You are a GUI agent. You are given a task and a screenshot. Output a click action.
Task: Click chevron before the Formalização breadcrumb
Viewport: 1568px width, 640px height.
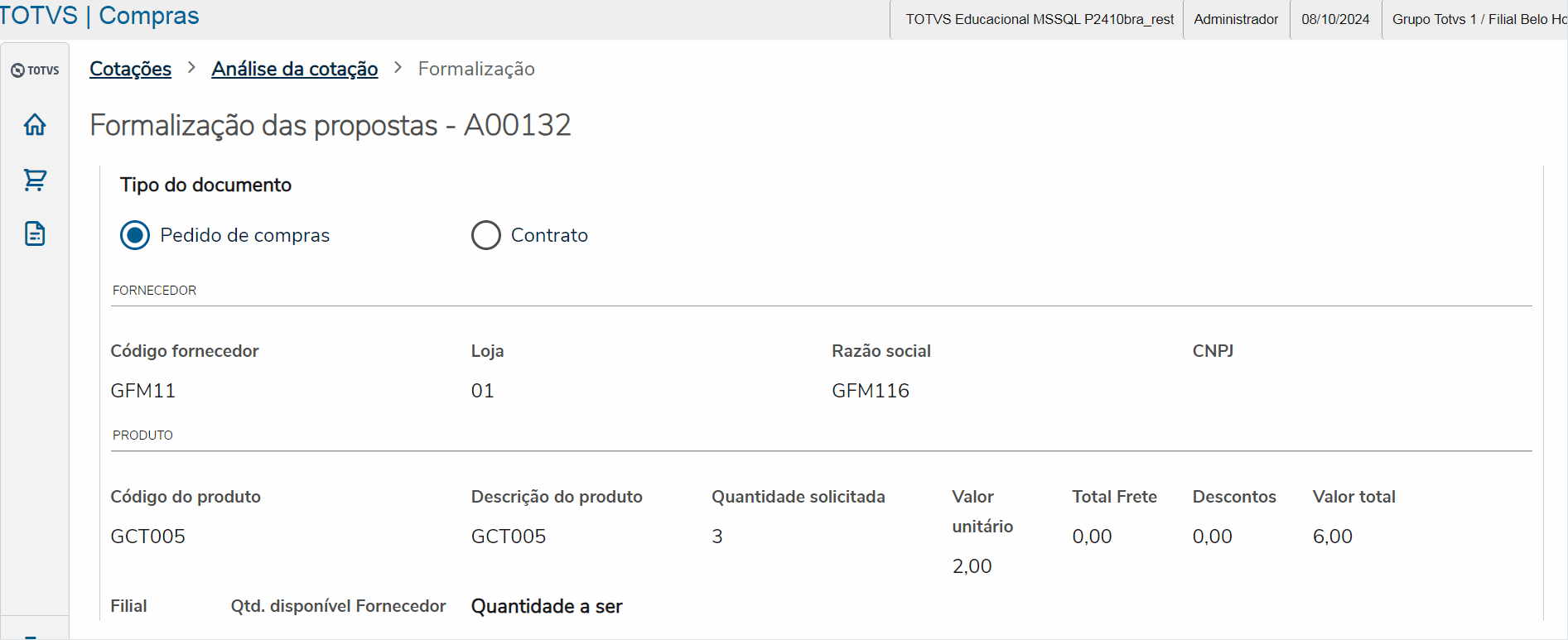(398, 68)
